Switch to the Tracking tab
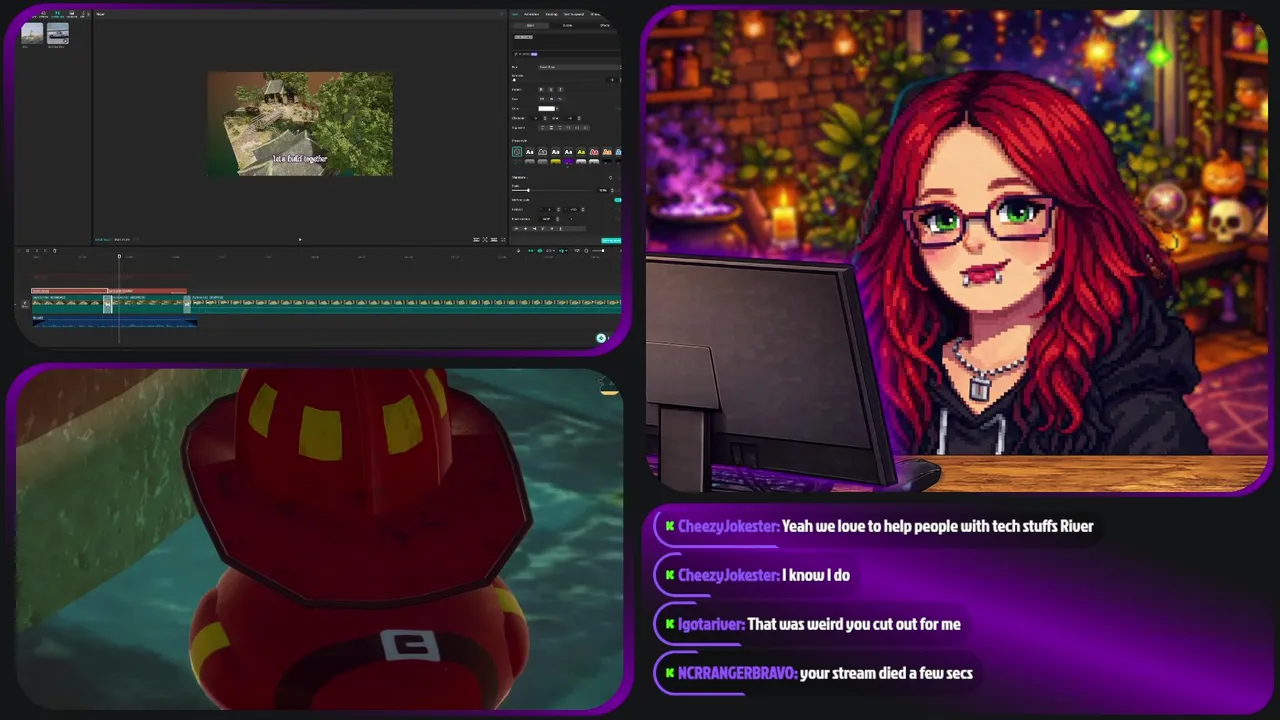1280x720 pixels. point(552,14)
